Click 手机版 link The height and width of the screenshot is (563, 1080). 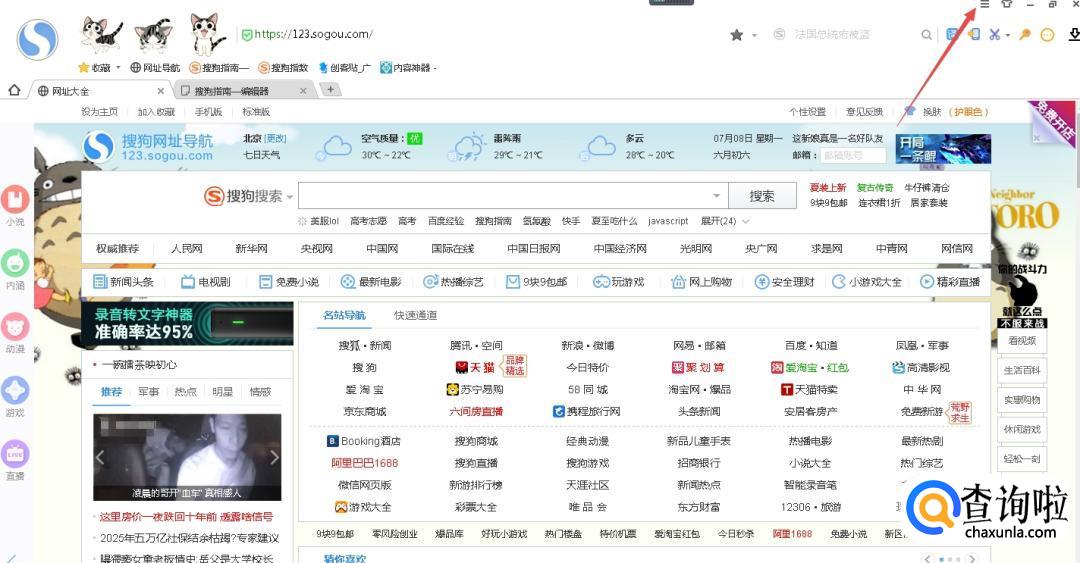(x=208, y=112)
